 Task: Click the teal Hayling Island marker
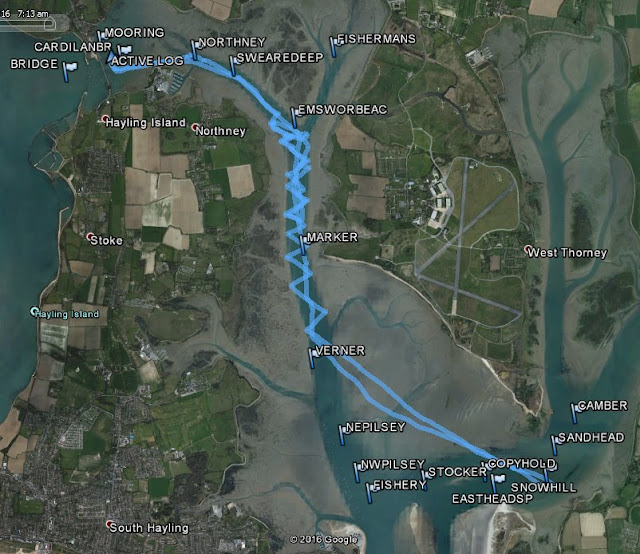click(x=34, y=311)
